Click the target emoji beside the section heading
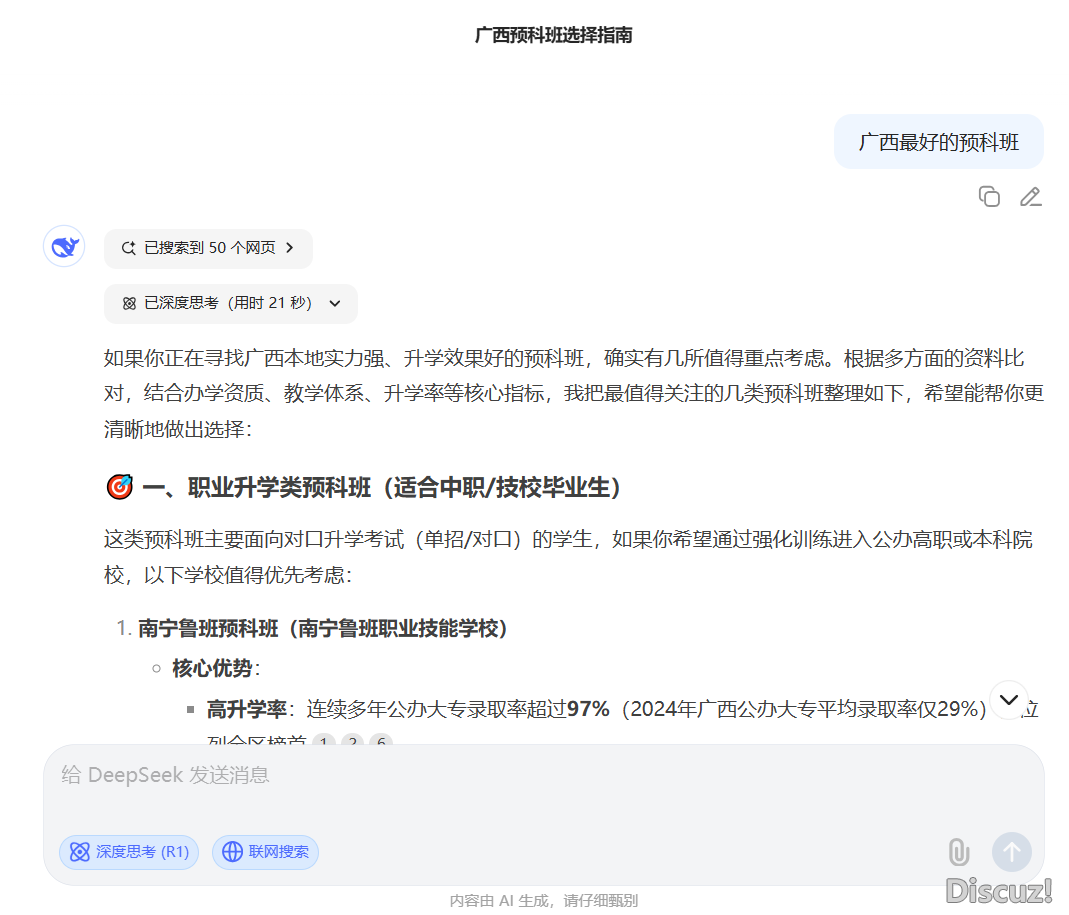 click(119, 487)
